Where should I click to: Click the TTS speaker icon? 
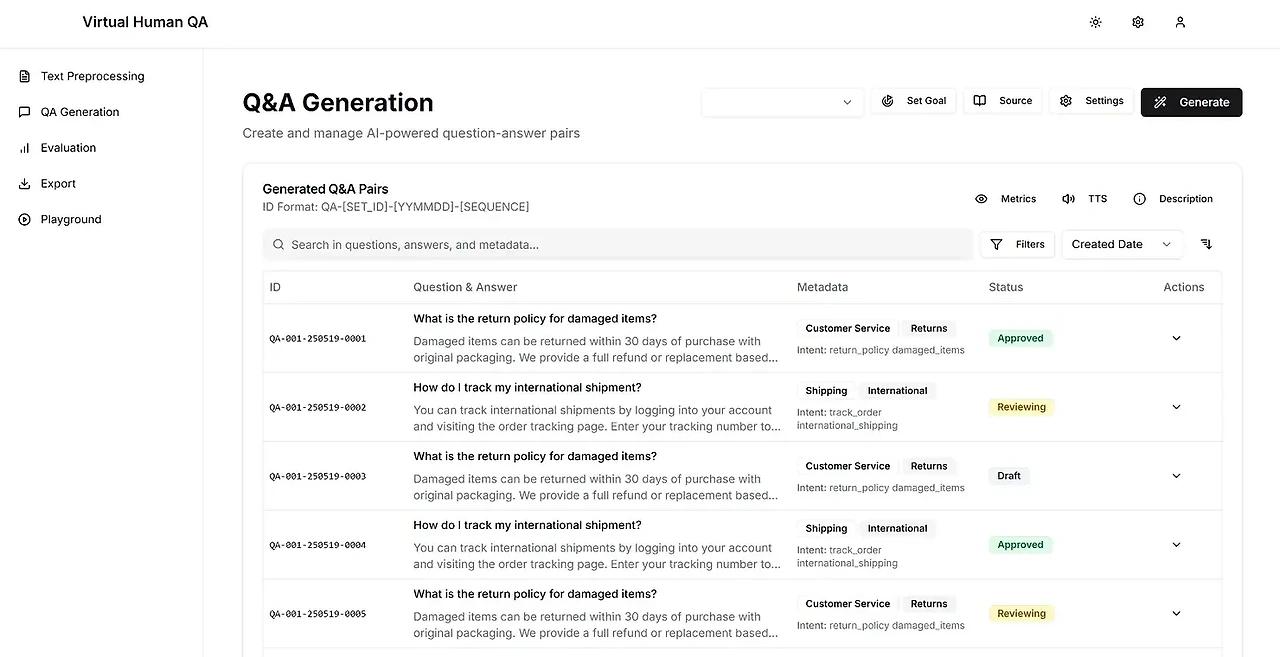1069,199
